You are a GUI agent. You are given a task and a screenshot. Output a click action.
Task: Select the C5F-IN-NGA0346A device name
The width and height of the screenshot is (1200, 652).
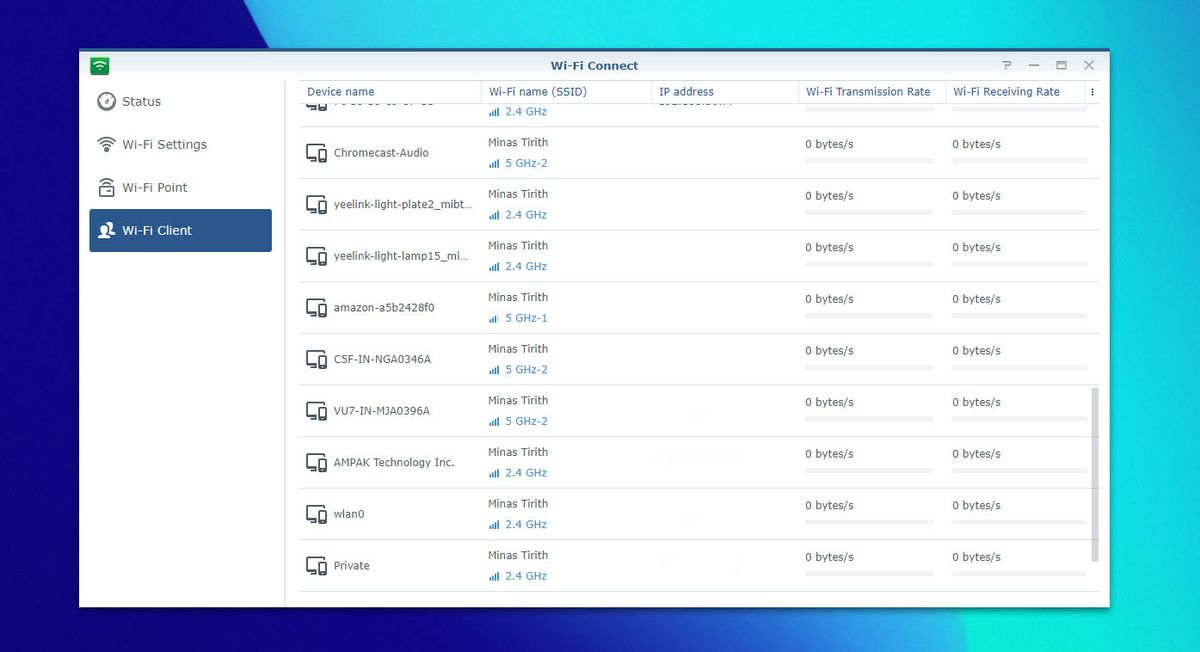(382, 360)
